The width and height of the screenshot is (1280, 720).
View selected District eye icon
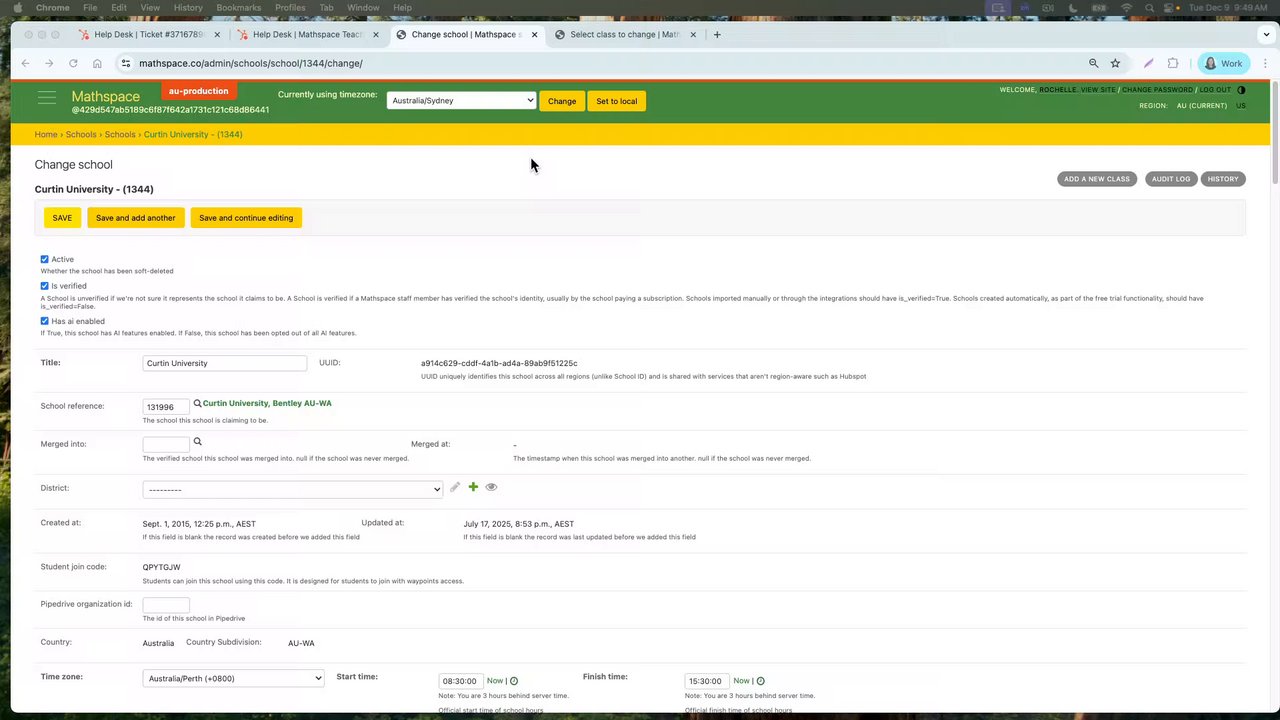[491, 487]
